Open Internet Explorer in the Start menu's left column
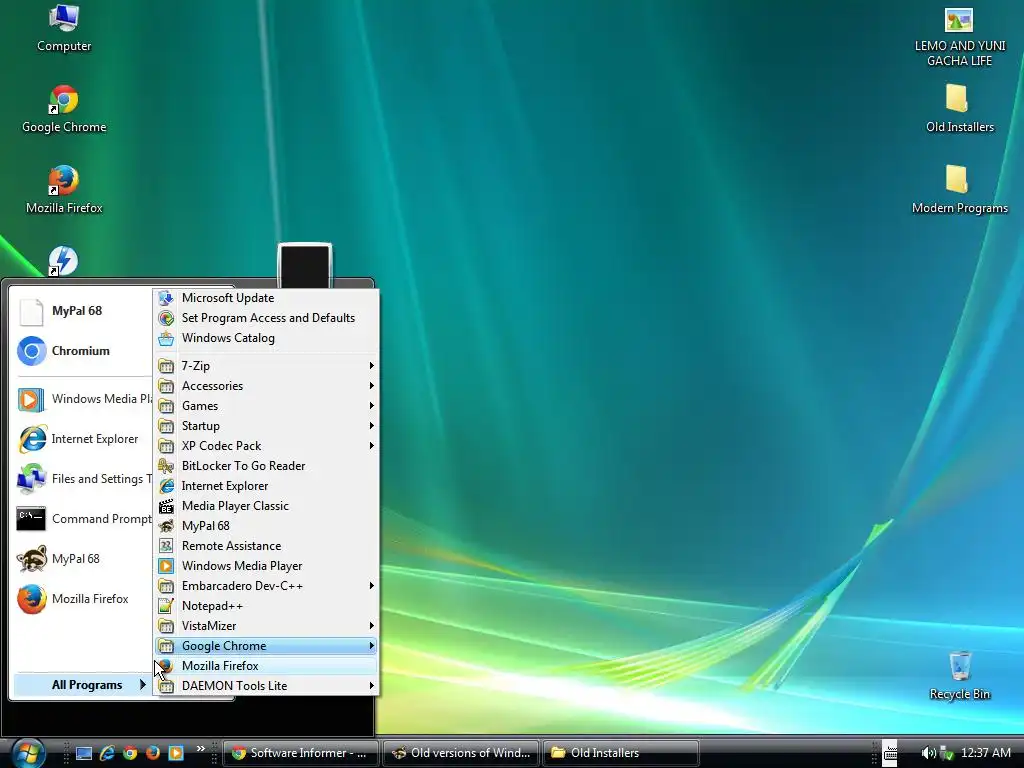Viewport: 1024px width, 768px height. (x=84, y=439)
